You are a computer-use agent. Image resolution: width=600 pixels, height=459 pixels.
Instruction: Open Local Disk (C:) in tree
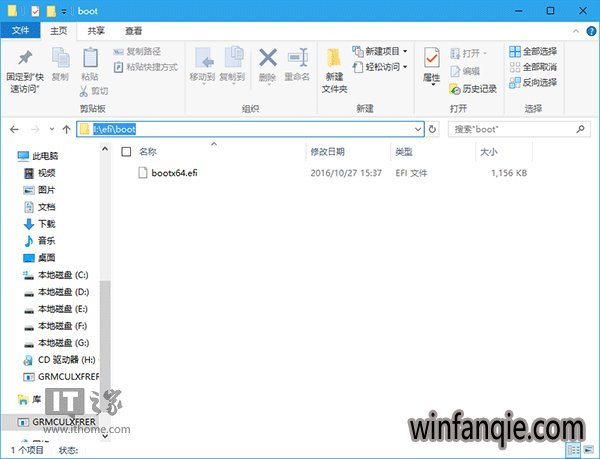click(x=56, y=275)
